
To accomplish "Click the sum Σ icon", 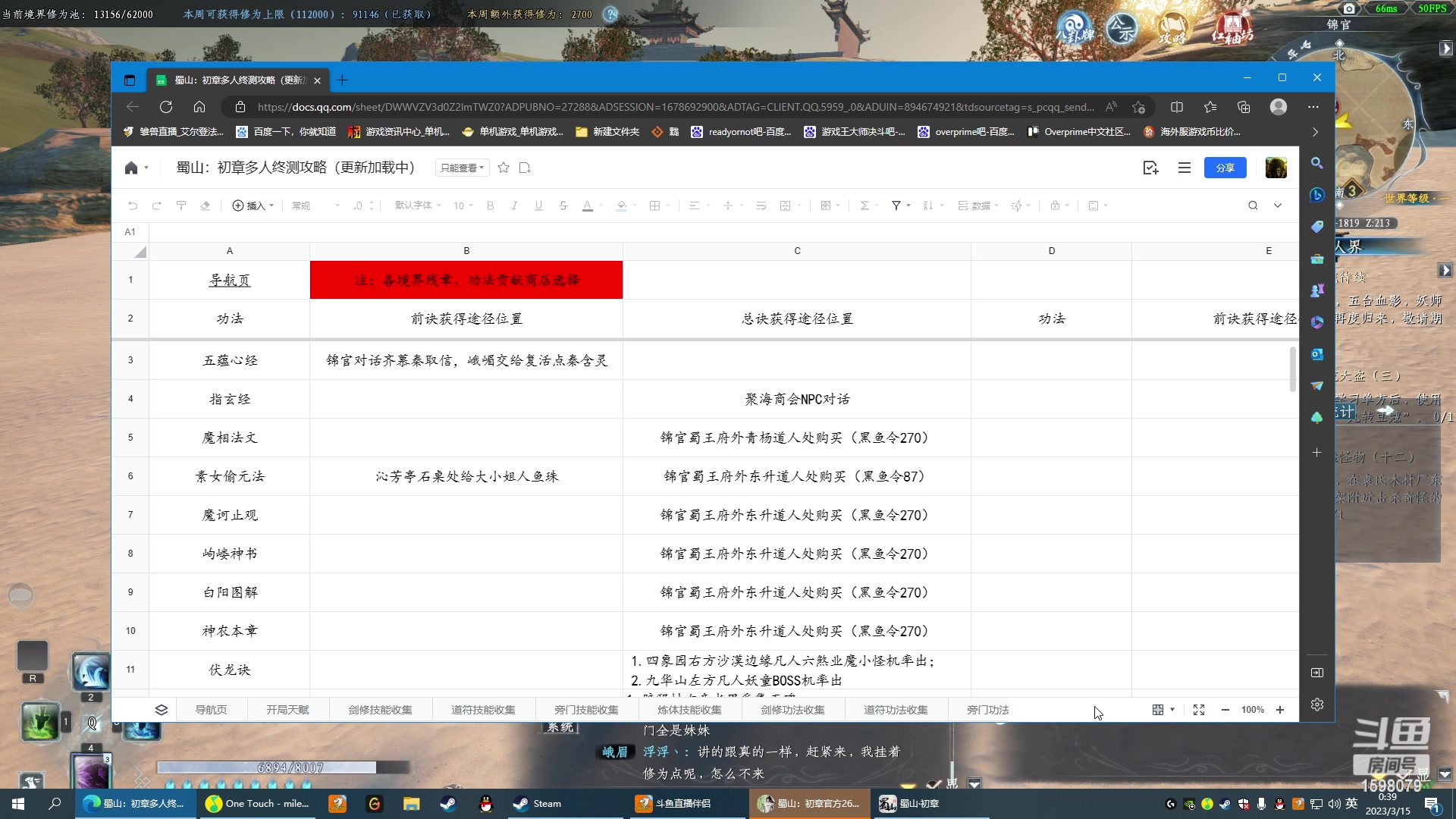I will 865,206.
